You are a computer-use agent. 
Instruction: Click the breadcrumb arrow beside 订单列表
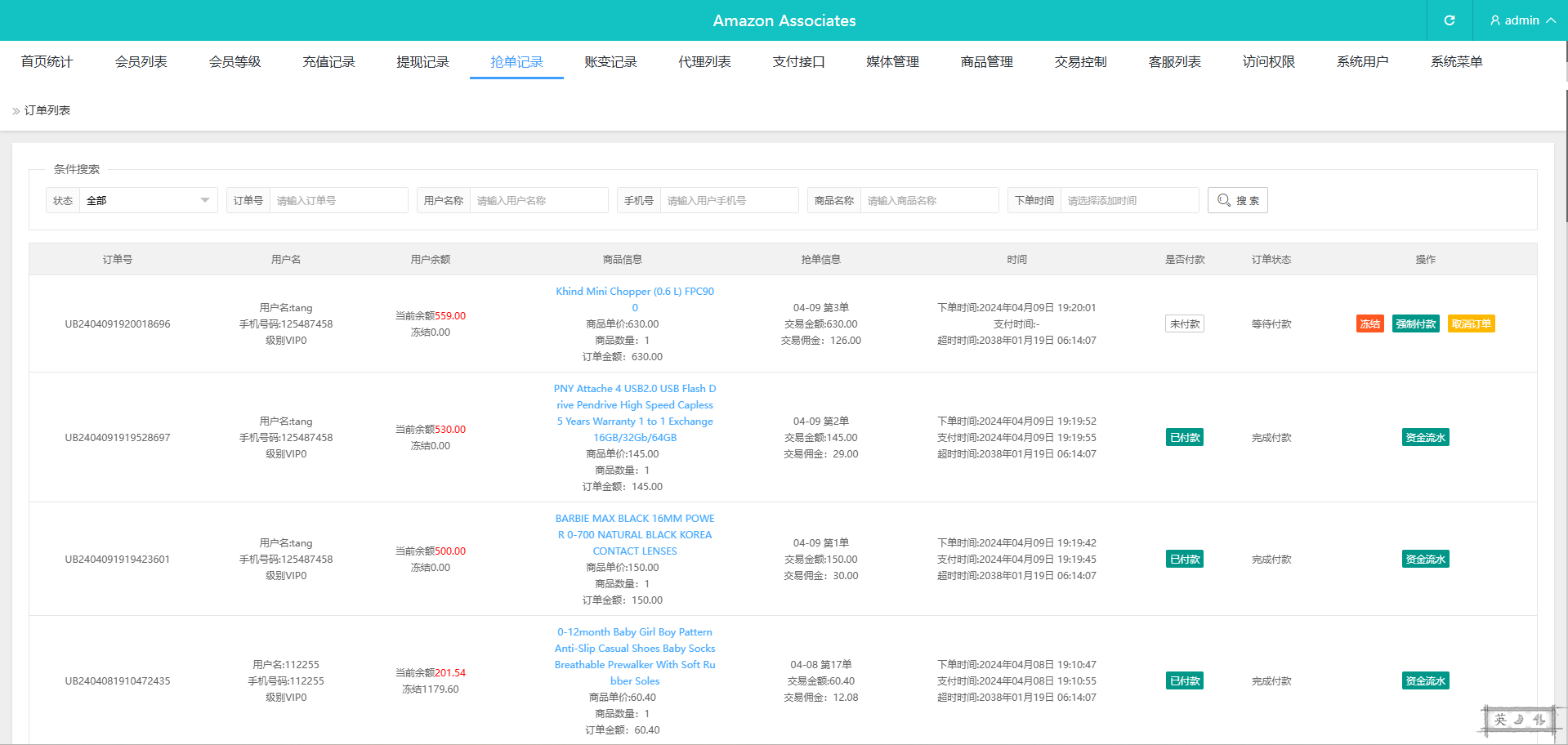pos(16,111)
